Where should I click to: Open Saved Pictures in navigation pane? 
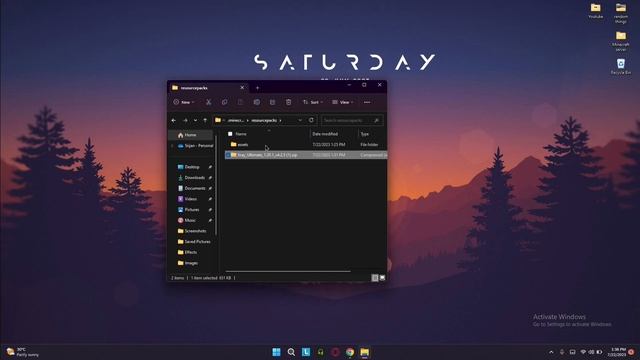197,242
